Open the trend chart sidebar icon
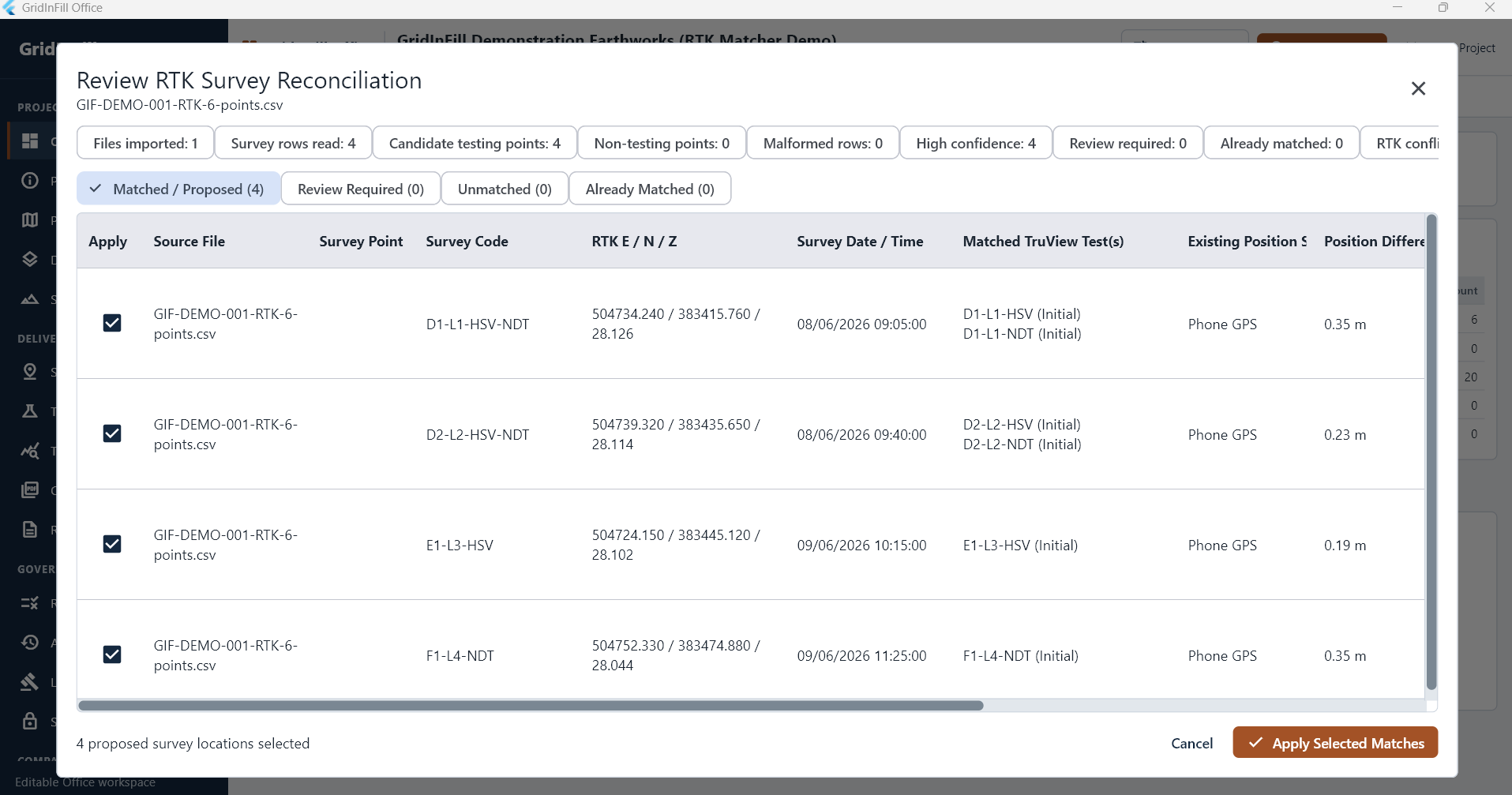The width and height of the screenshot is (1512, 795). [30, 451]
